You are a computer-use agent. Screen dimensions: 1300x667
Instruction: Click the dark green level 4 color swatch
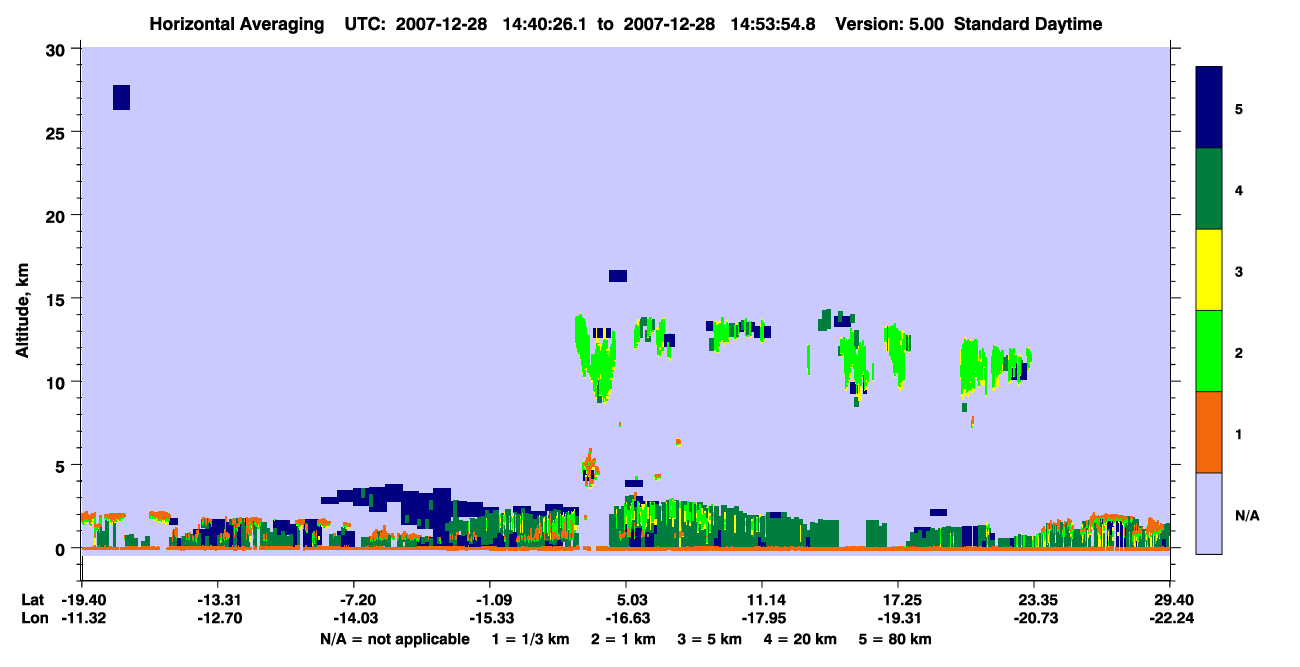[x=1209, y=189]
